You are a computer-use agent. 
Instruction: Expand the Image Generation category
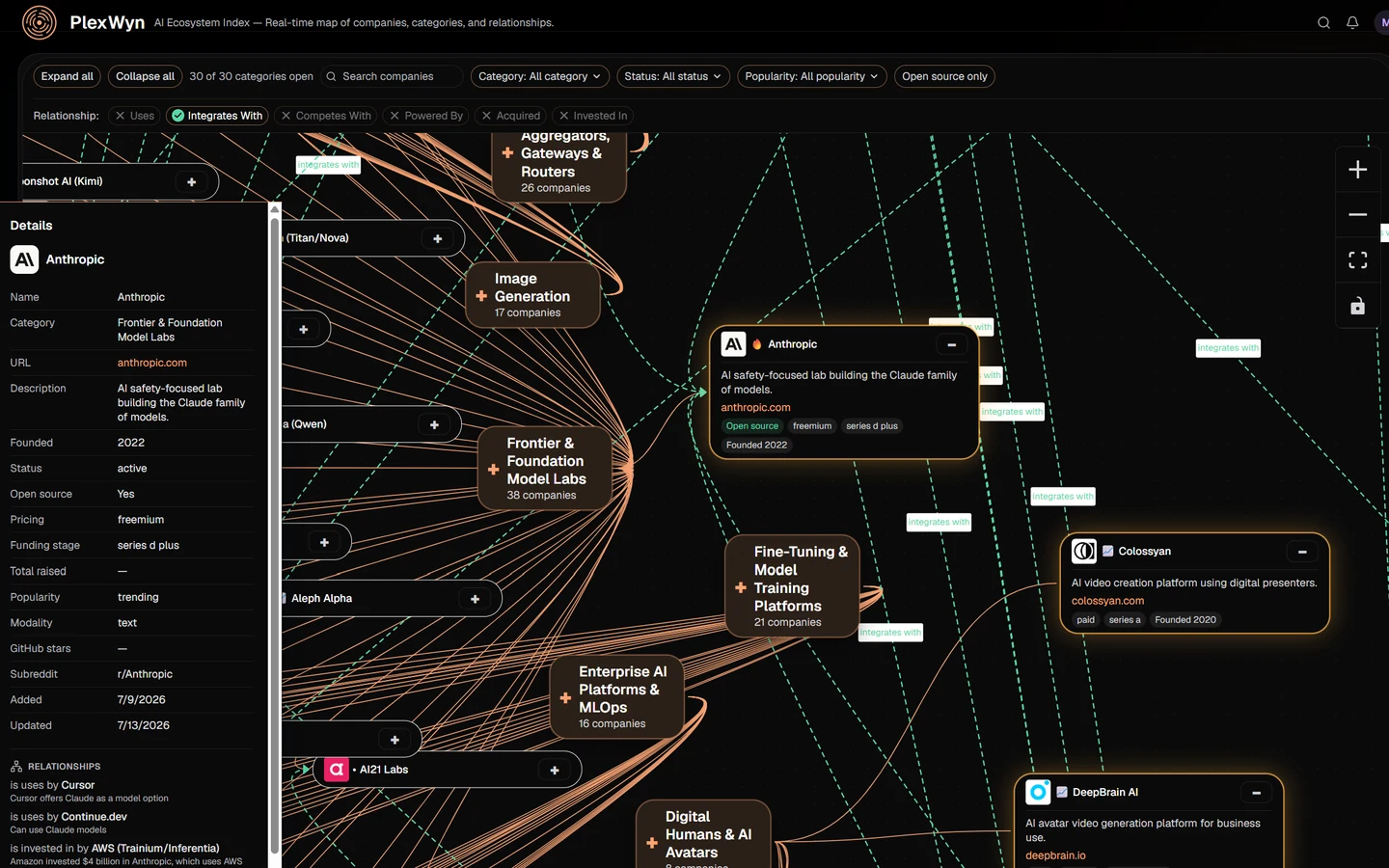point(481,296)
